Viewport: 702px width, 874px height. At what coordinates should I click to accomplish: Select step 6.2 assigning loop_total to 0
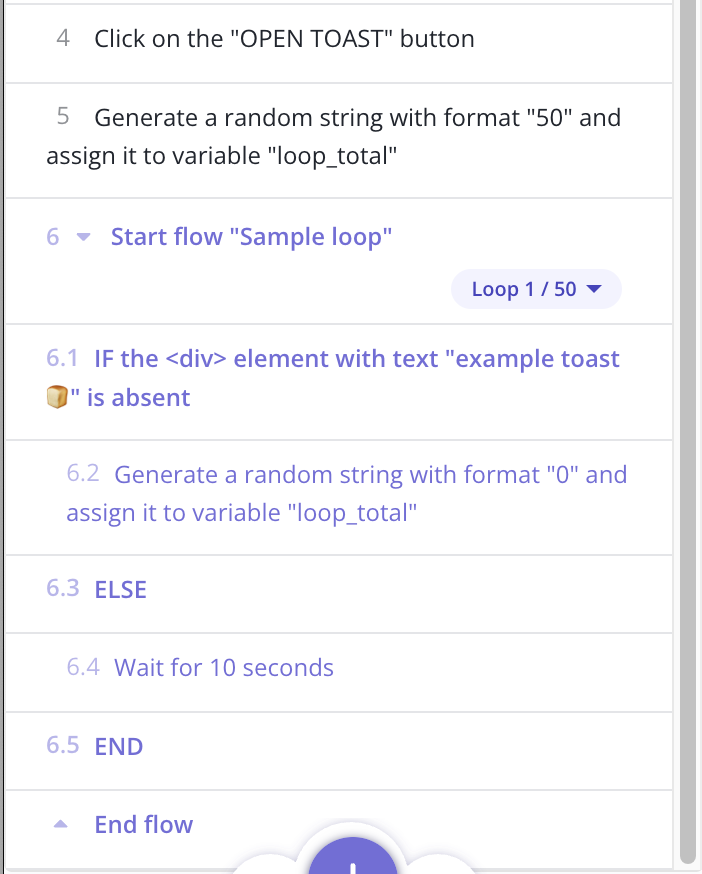[345, 493]
